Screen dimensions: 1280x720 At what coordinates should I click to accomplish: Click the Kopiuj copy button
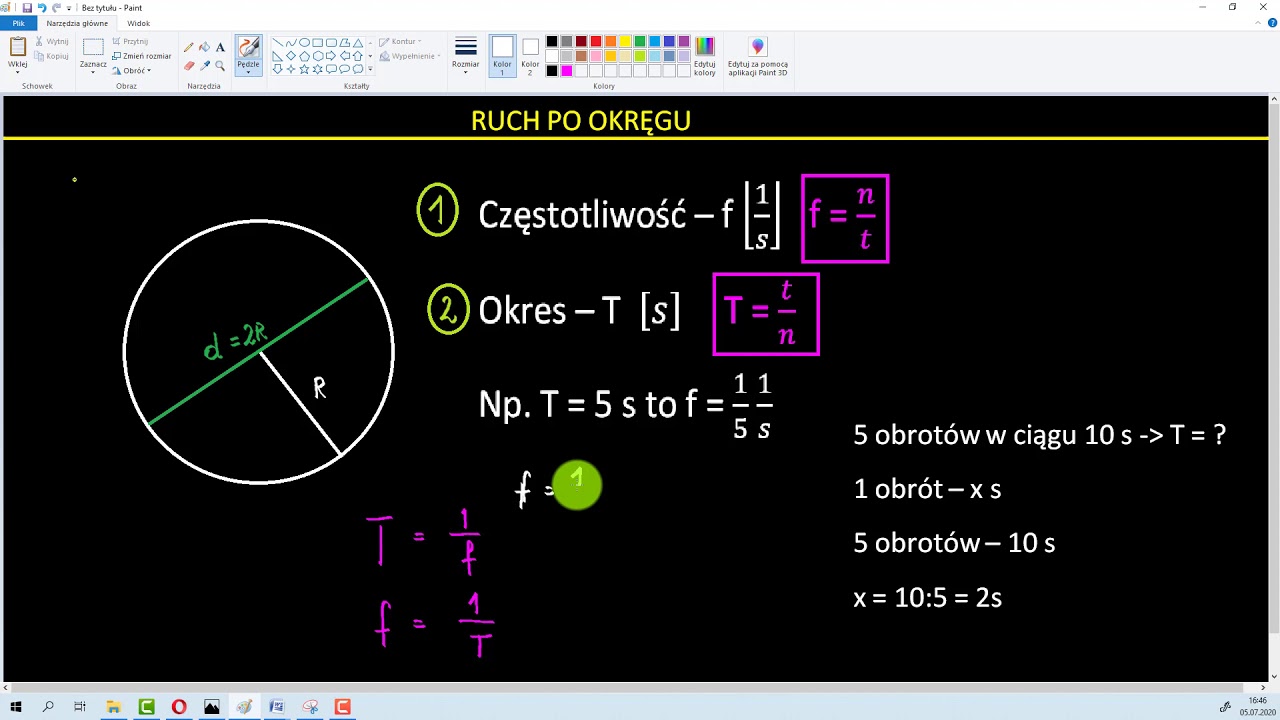pyautogui.click(x=51, y=56)
